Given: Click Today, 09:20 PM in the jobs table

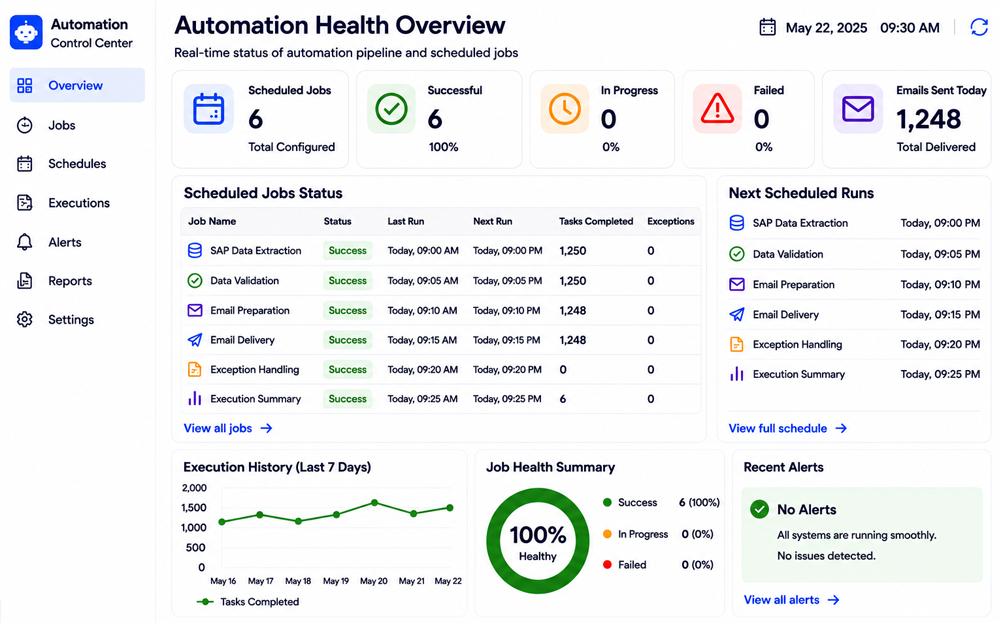Looking at the screenshot, I should click(507, 369).
